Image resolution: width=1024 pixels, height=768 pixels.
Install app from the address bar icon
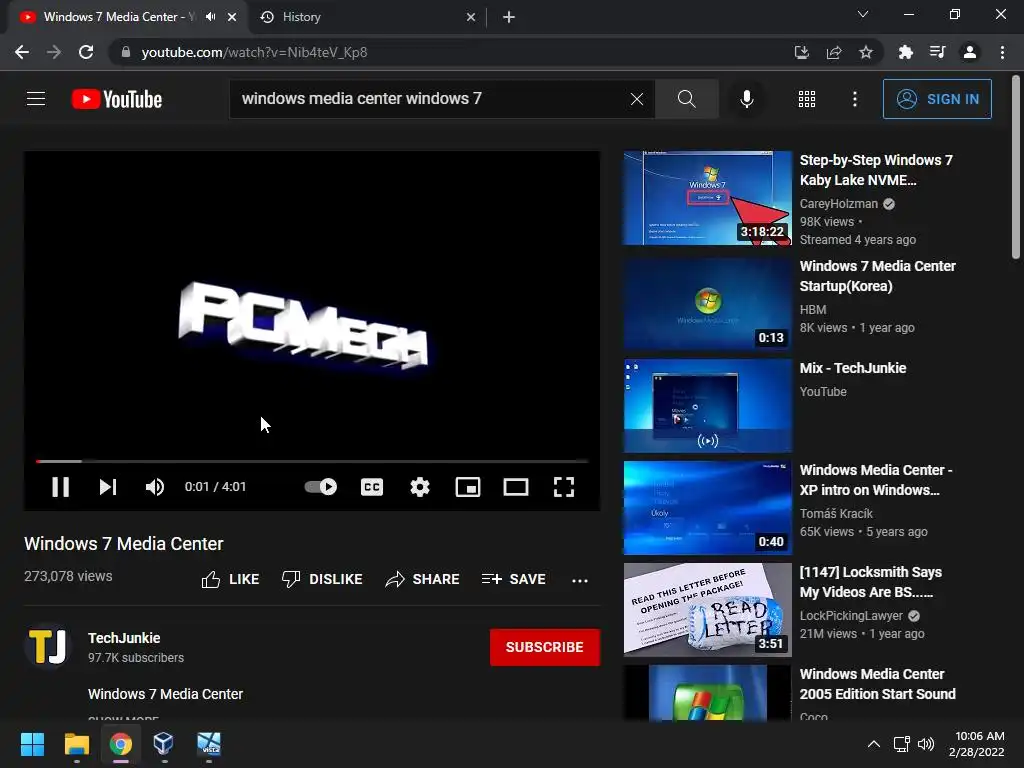(x=801, y=52)
